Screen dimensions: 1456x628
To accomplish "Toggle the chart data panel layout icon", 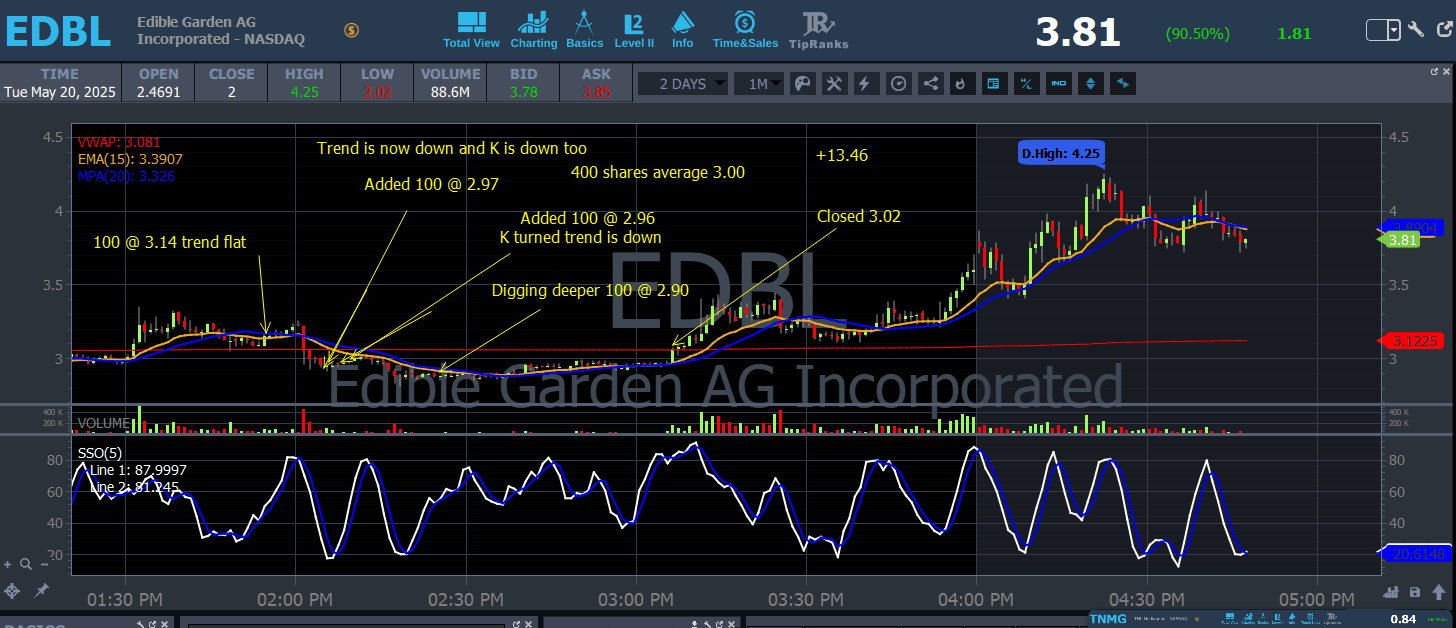I will [993, 84].
